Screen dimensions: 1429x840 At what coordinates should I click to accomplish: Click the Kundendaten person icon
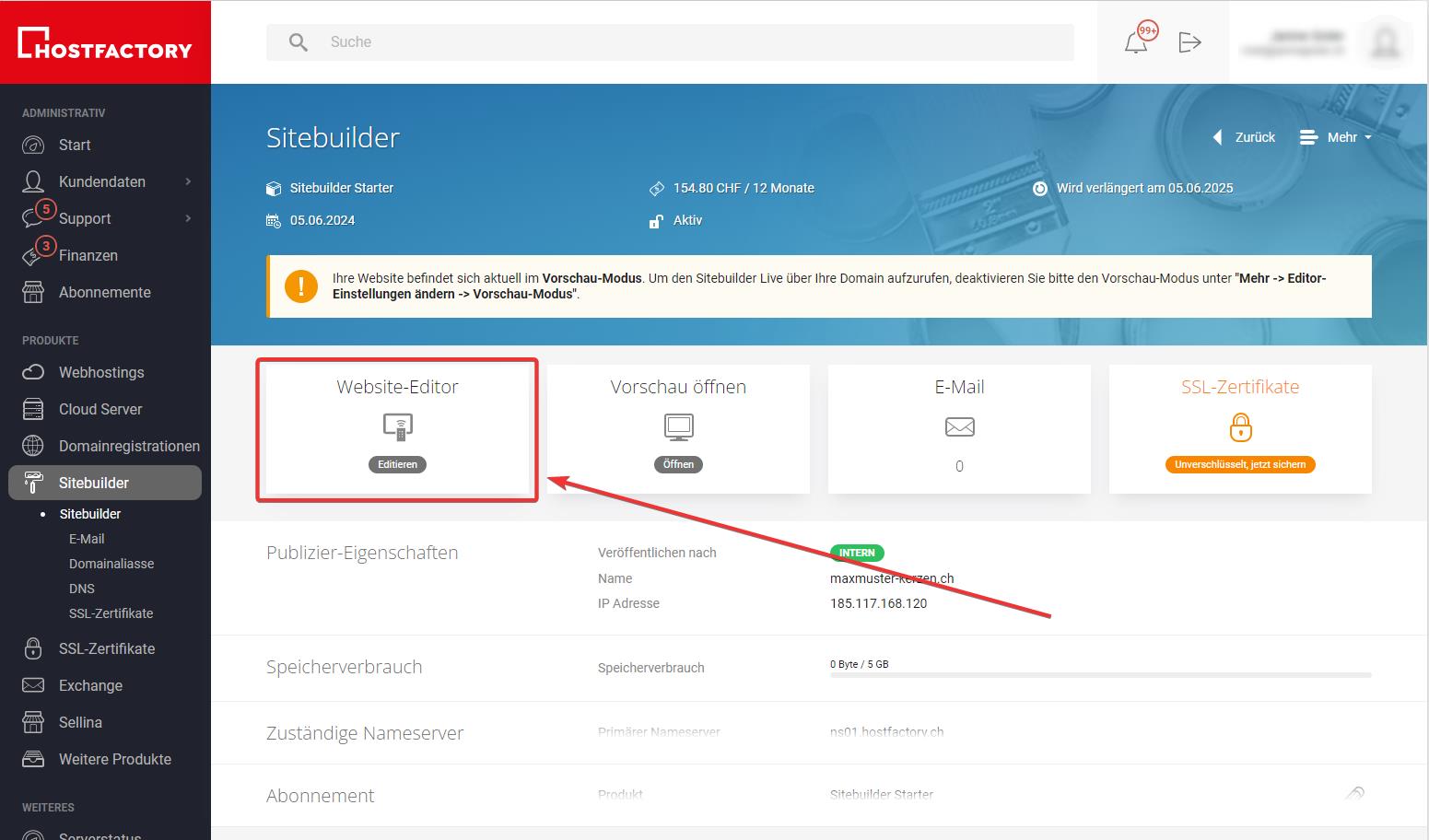click(33, 181)
